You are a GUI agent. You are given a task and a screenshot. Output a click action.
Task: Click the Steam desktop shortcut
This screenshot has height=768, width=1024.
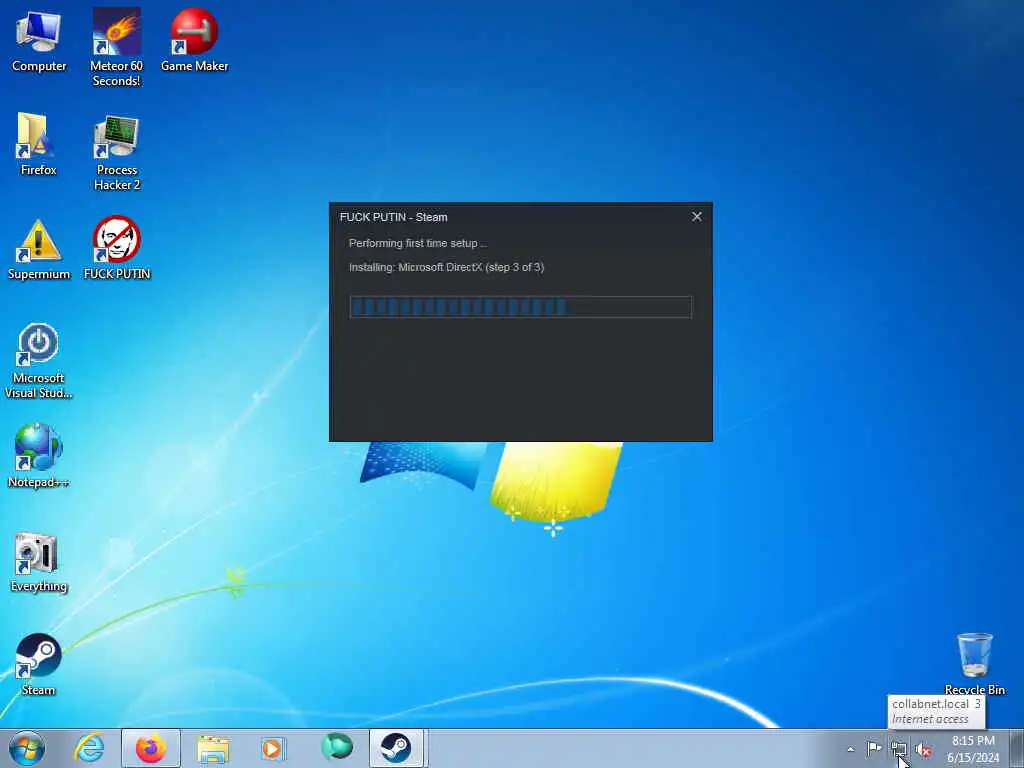pyautogui.click(x=39, y=665)
